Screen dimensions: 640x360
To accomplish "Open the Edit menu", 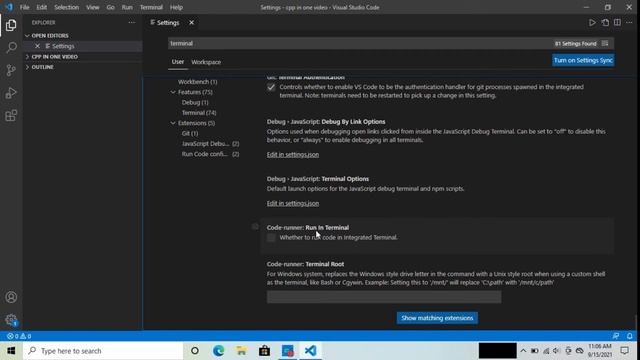I will (x=42, y=7).
